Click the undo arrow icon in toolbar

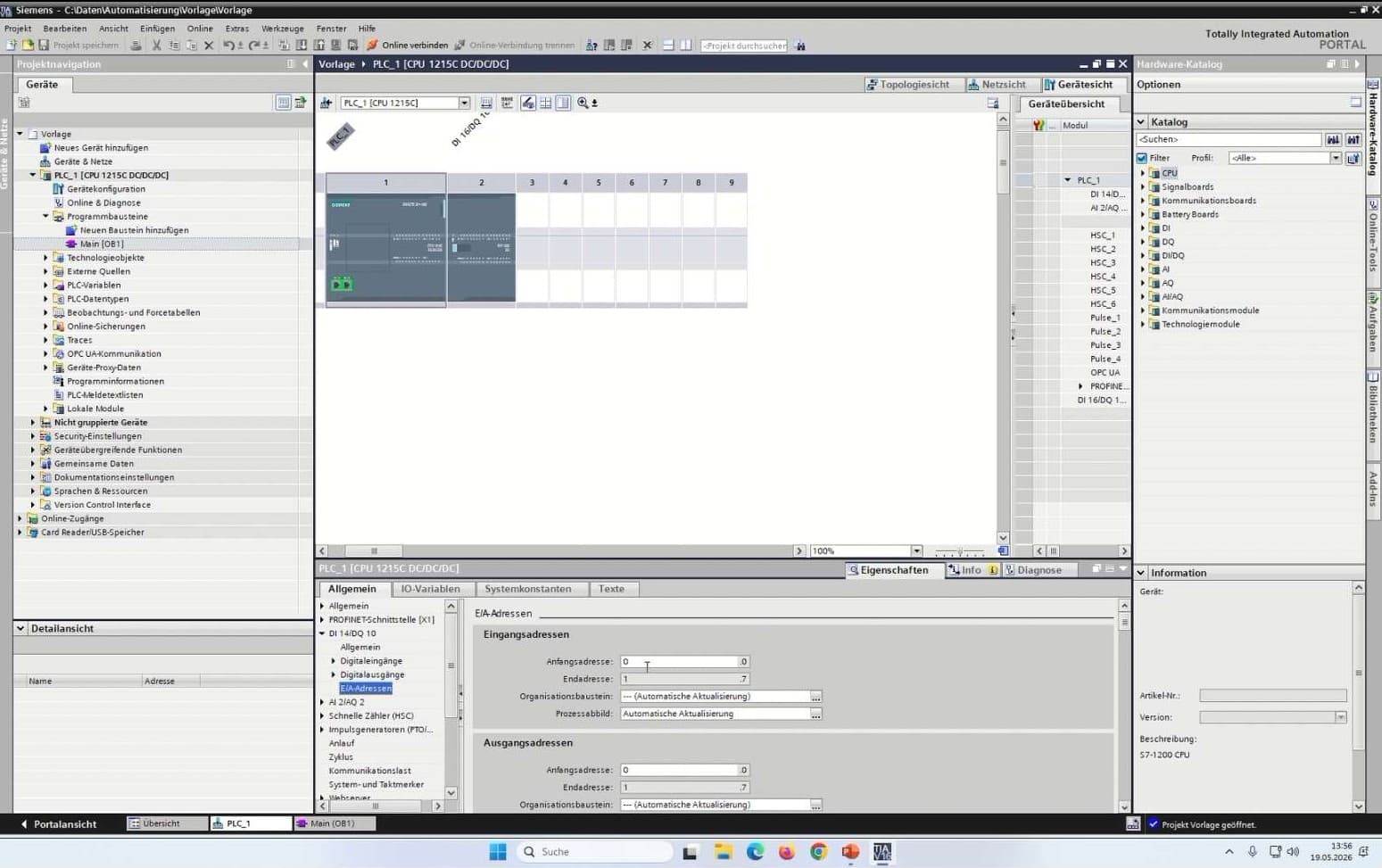(x=228, y=45)
